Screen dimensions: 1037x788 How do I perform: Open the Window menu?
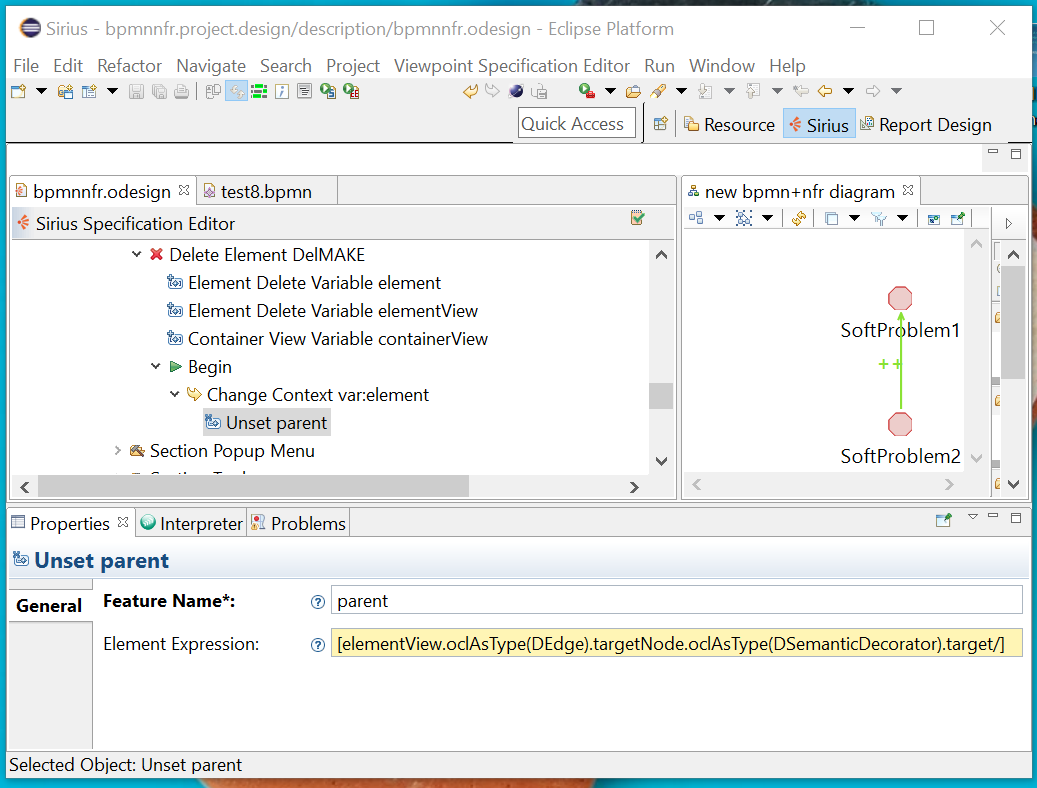[x=722, y=66]
